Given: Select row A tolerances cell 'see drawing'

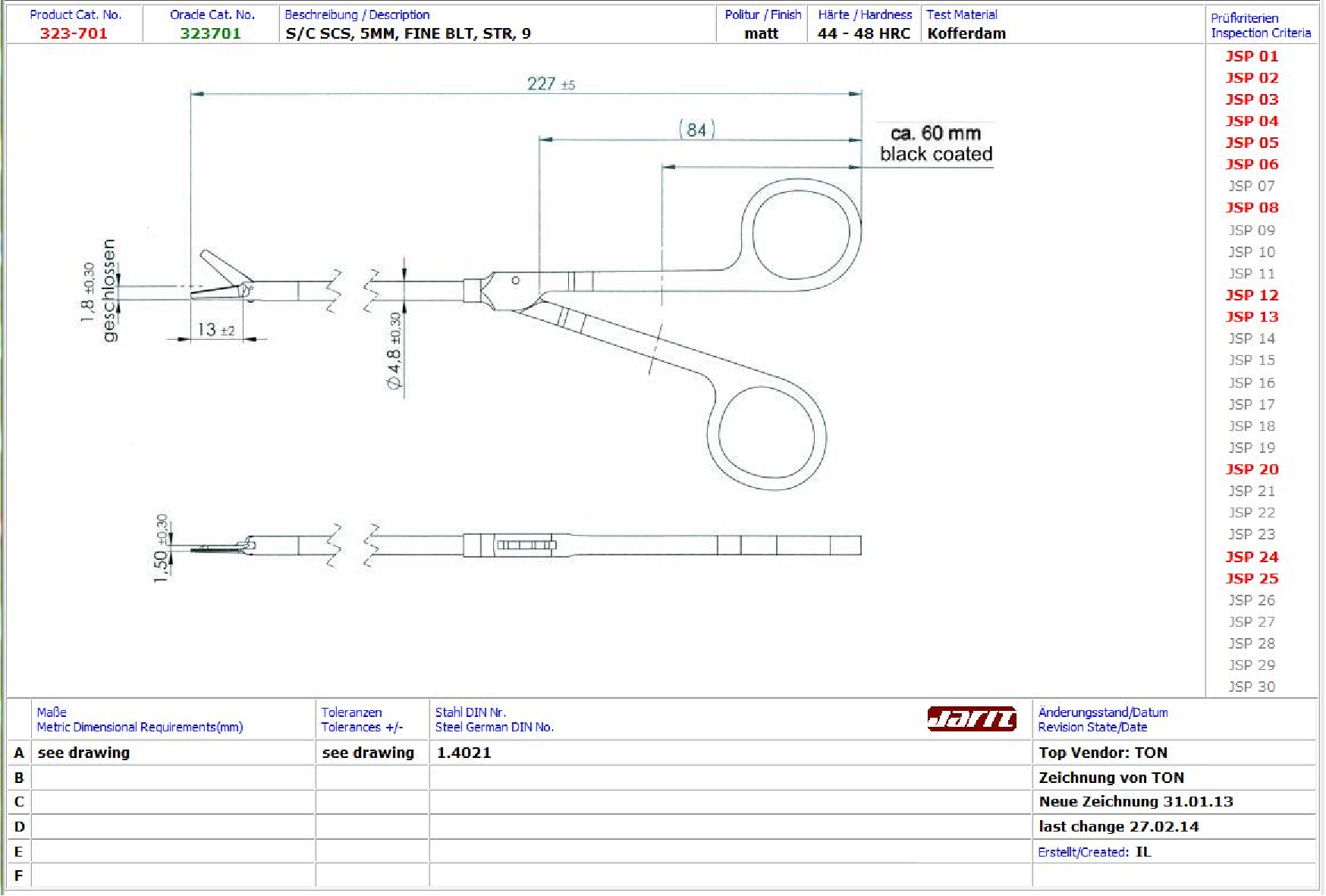Looking at the screenshot, I should point(368,753).
